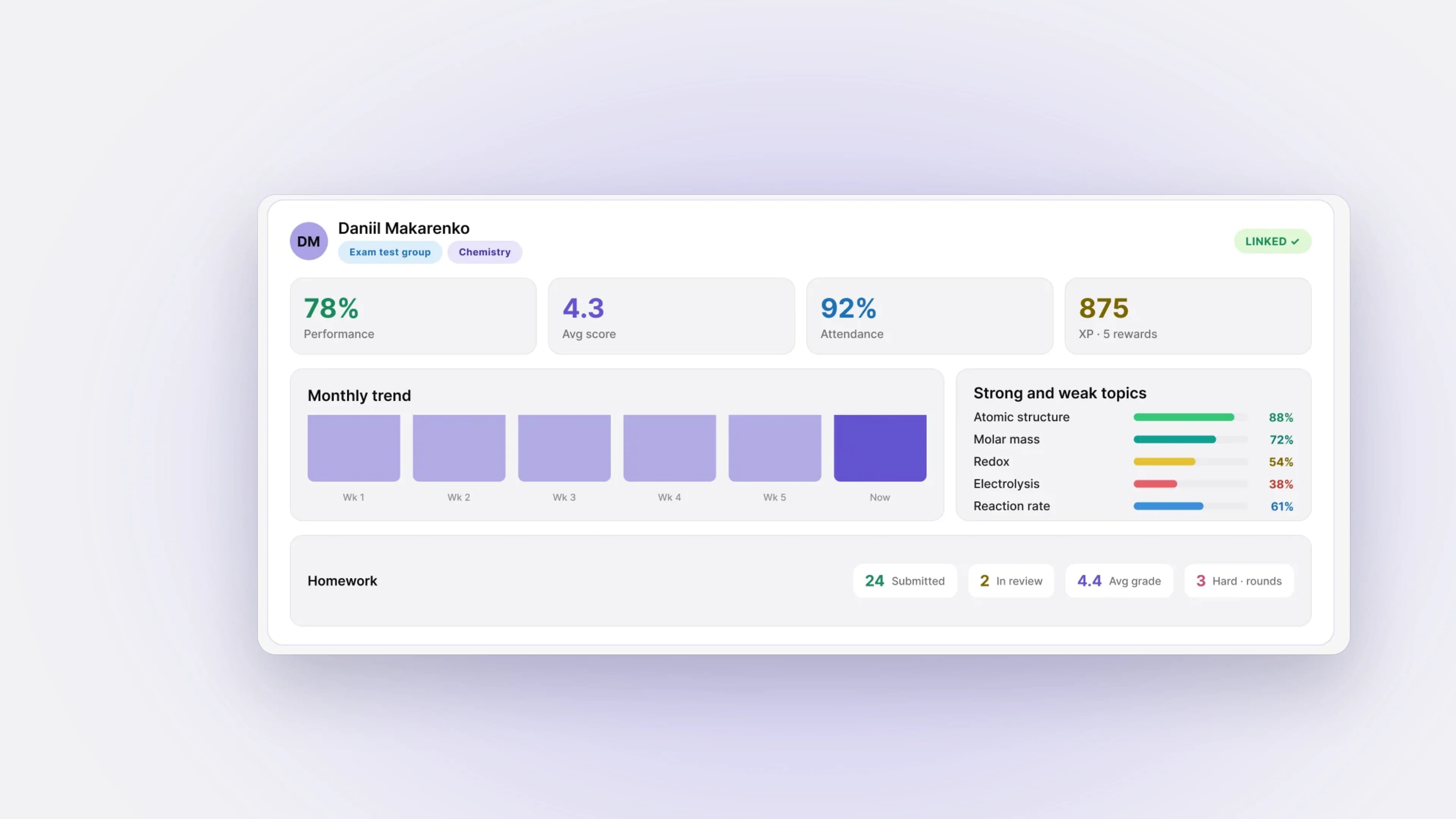1456x819 pixels.
Task: Open the 2 In review chip
Action: (x=1011, y=581)
